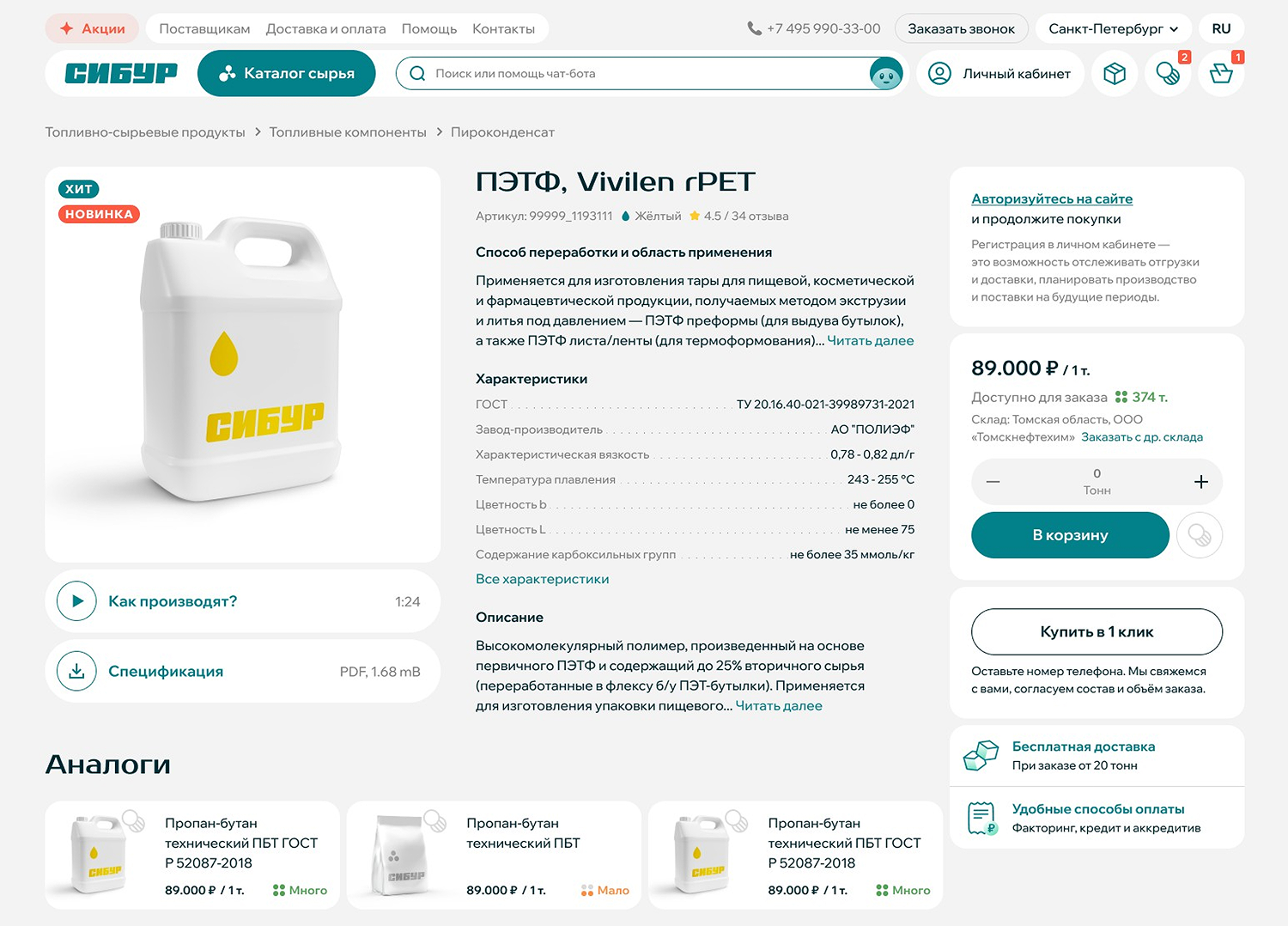
Task: Open the comparison icon with badge 2
Action: [1168, 74]
